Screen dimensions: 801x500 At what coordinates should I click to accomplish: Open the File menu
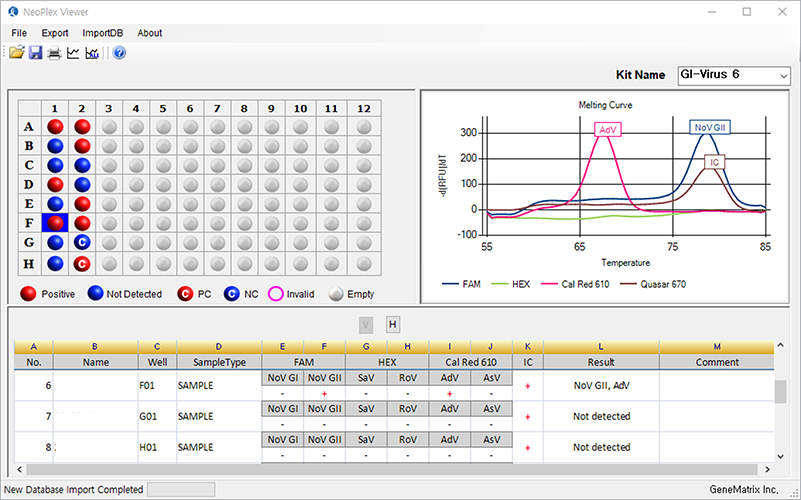tap(19, 33)
